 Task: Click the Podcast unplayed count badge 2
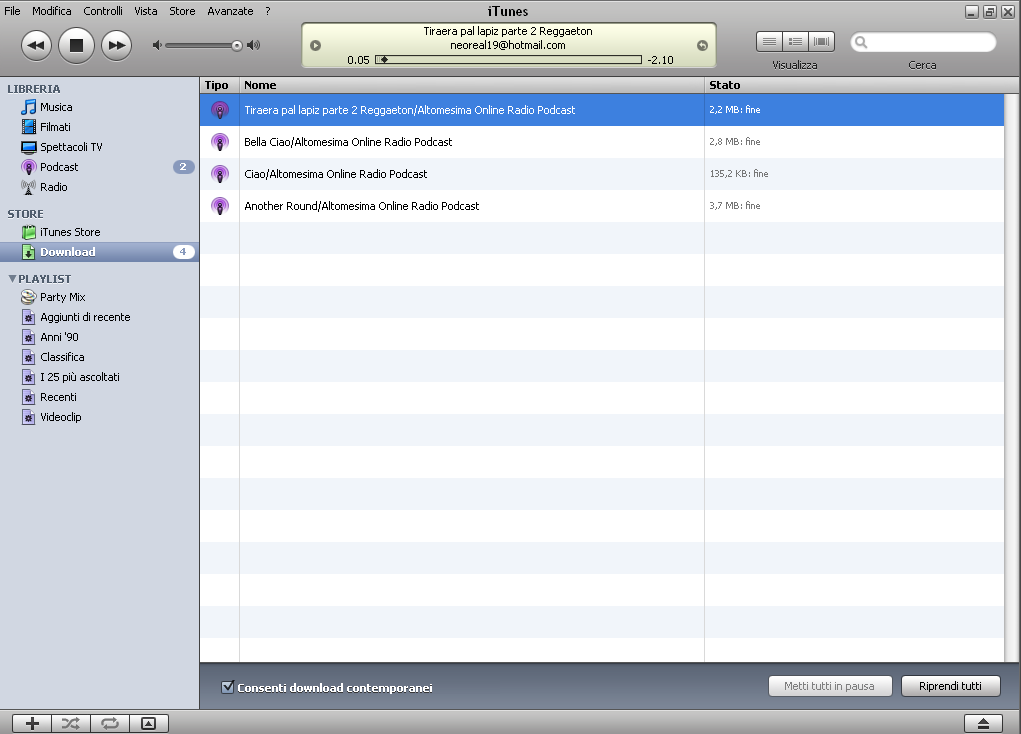tap(183, 167)
